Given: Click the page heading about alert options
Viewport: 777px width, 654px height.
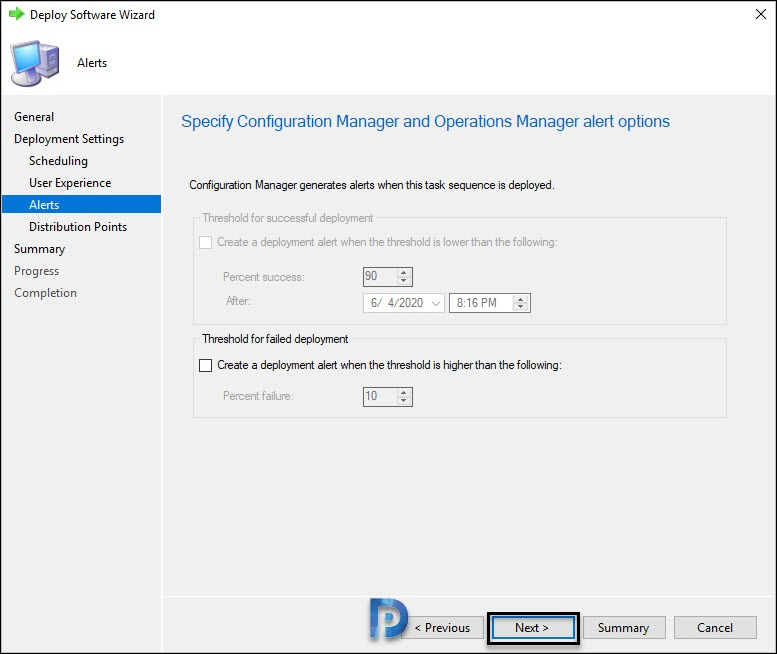Looking at the screenshot, I should [425, 121].
